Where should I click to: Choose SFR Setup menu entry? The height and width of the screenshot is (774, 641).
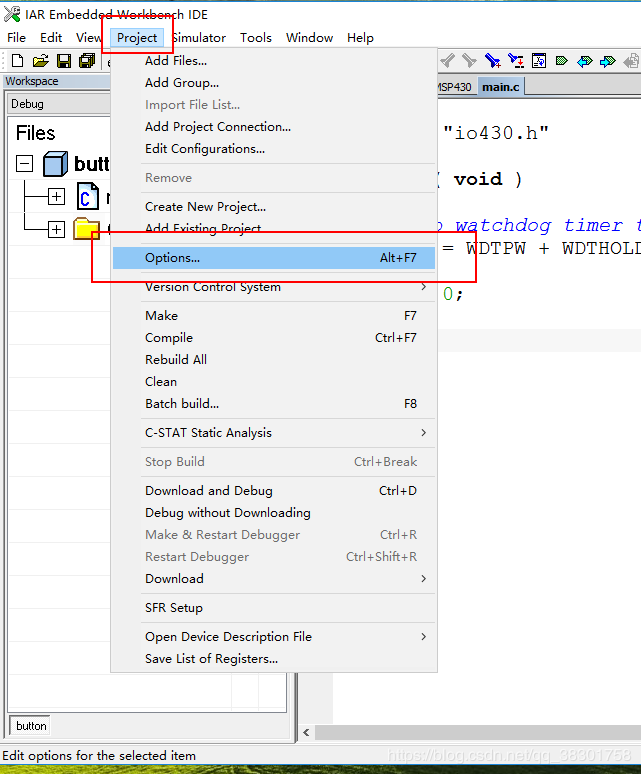[x=274, y=608]
